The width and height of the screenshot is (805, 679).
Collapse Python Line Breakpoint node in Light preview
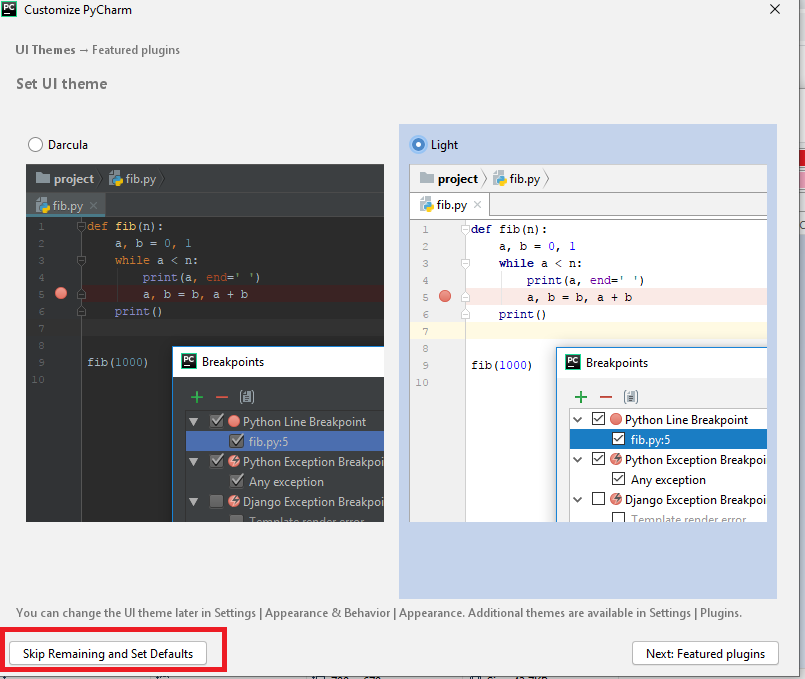click(578, 420)
